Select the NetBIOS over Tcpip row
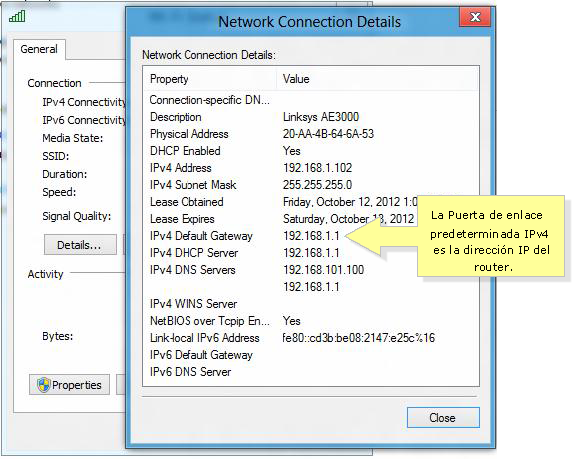Viewport: 574px width, 459px height. pos(310,321)
